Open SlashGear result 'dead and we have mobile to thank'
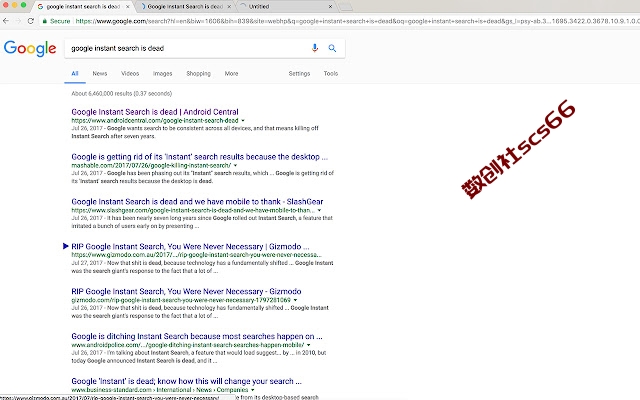Image resolution: width=640 pixels, height=400 pixels. 197,202
